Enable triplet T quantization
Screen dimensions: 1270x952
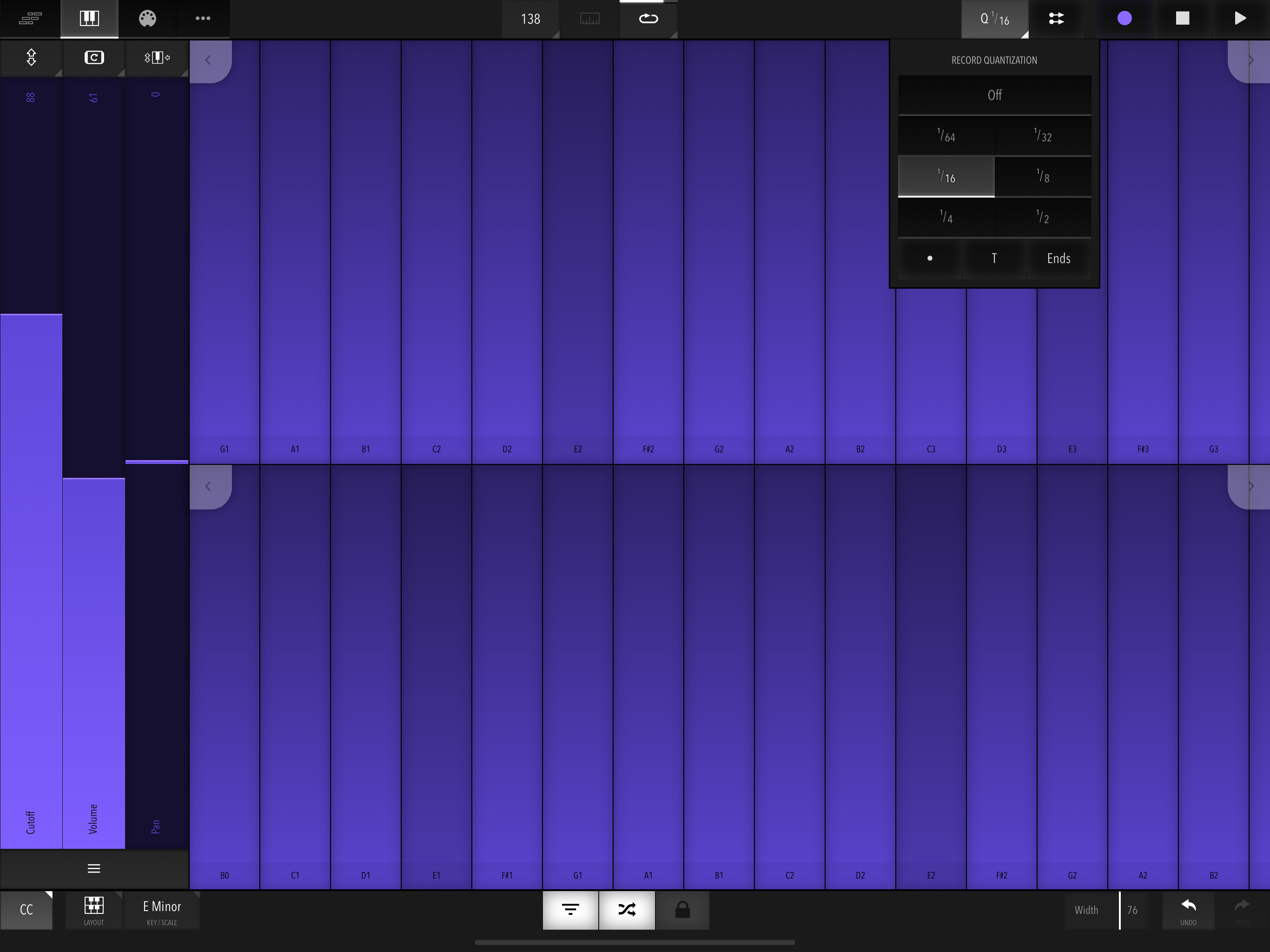(x=994, y=258)
